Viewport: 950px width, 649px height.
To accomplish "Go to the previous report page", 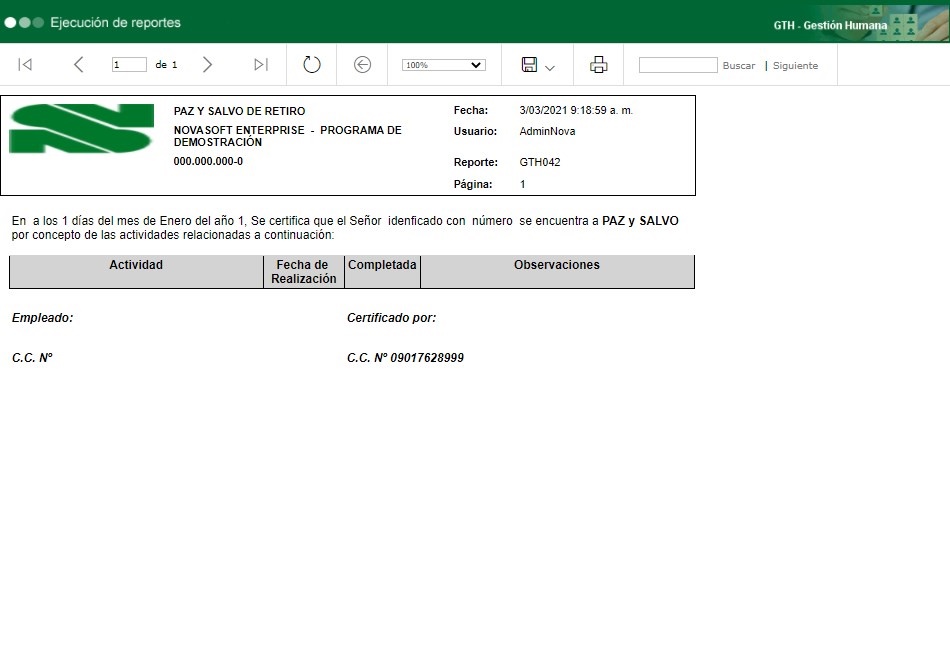I will click(79, 65).
